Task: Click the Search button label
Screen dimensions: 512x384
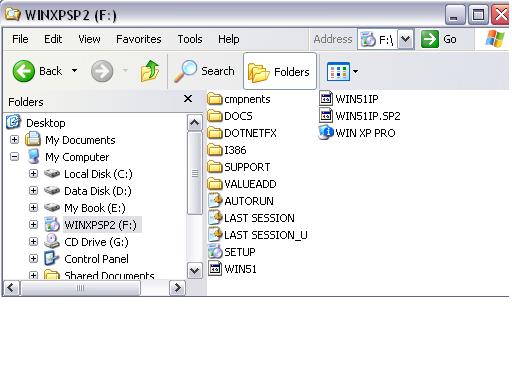Action: click(218, 71)
